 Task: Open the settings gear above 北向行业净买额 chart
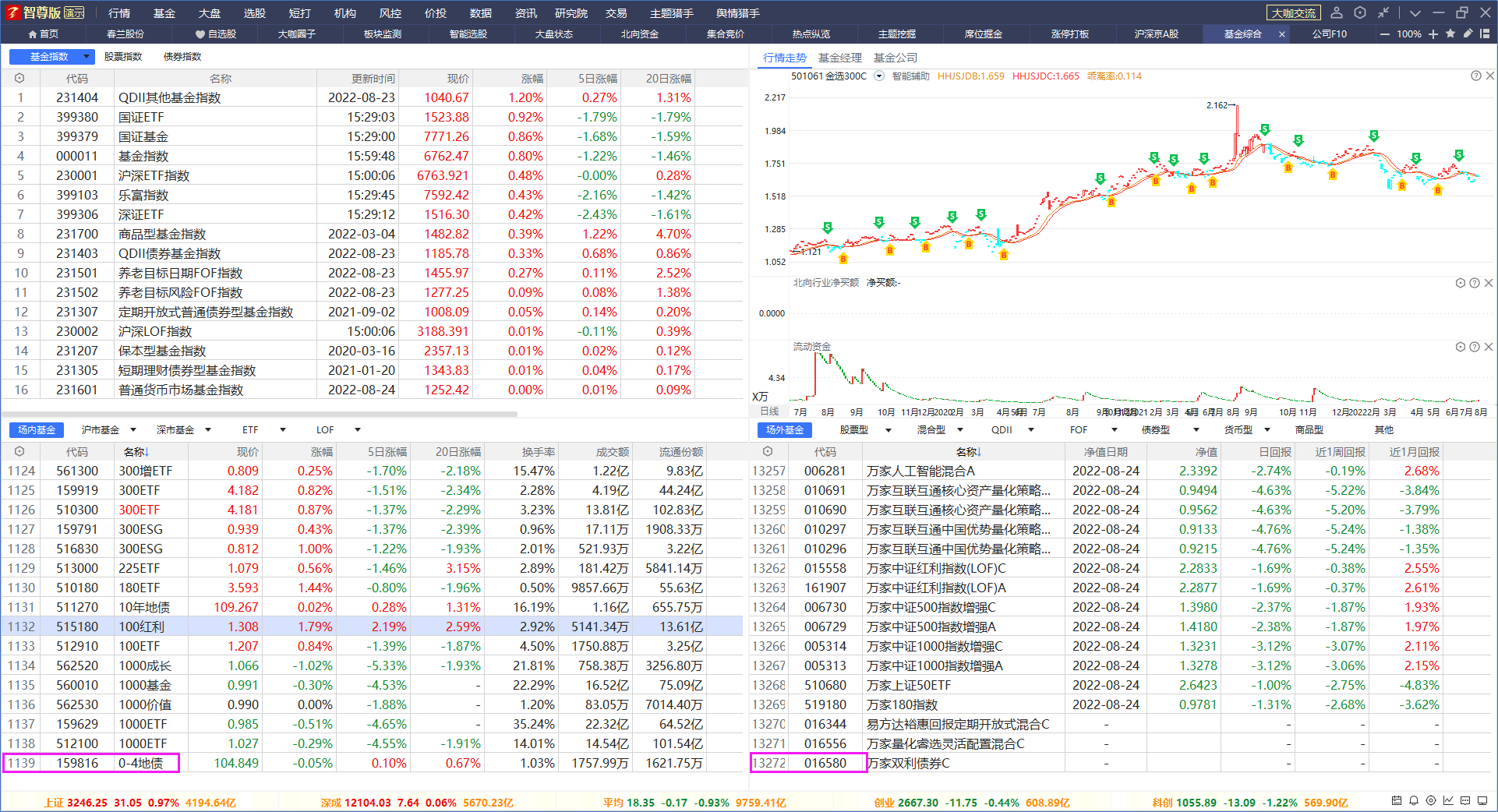point(1461,283)
